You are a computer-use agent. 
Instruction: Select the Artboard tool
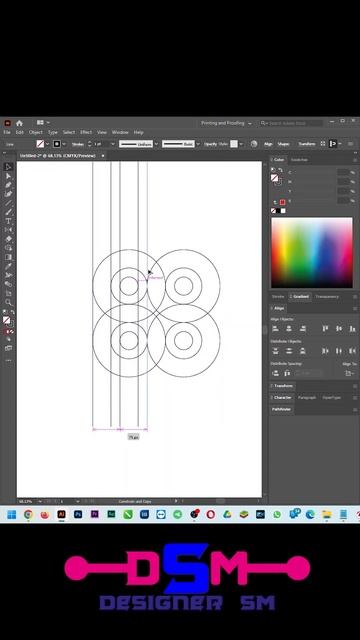[x=8, y=293]
